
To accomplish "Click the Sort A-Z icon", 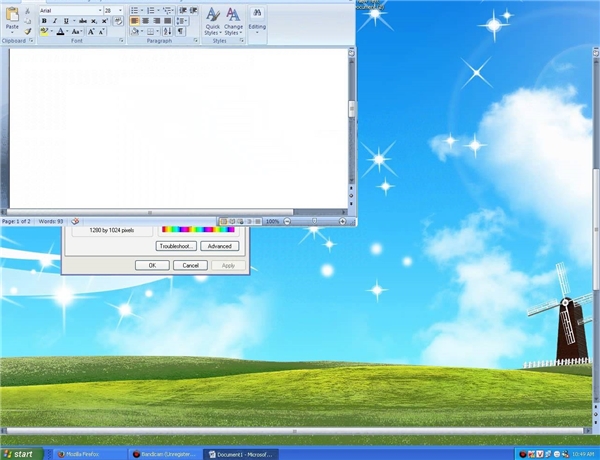I will pos(167,31).
